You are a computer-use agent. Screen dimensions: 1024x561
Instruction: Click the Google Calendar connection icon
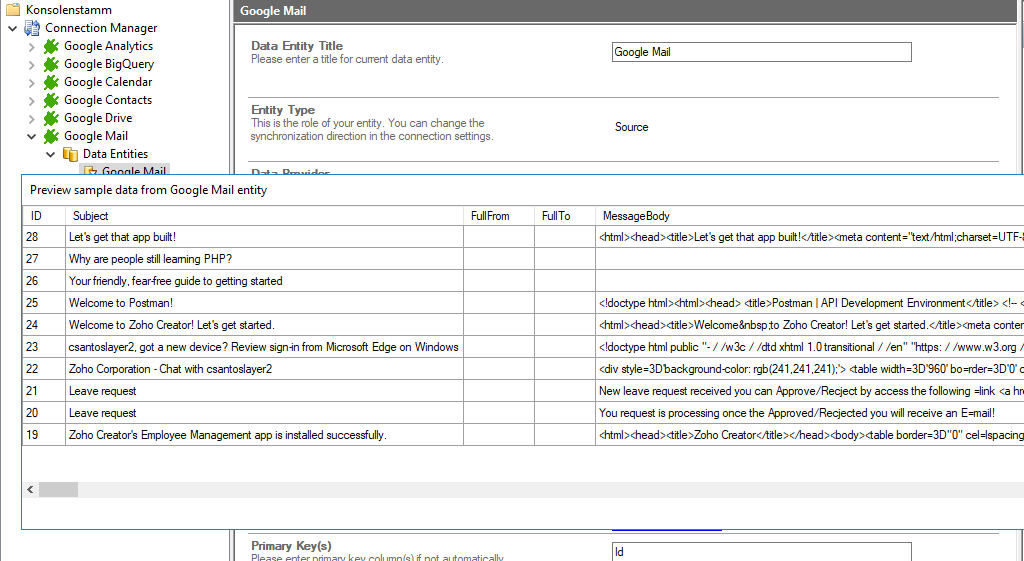click(51, 82)
